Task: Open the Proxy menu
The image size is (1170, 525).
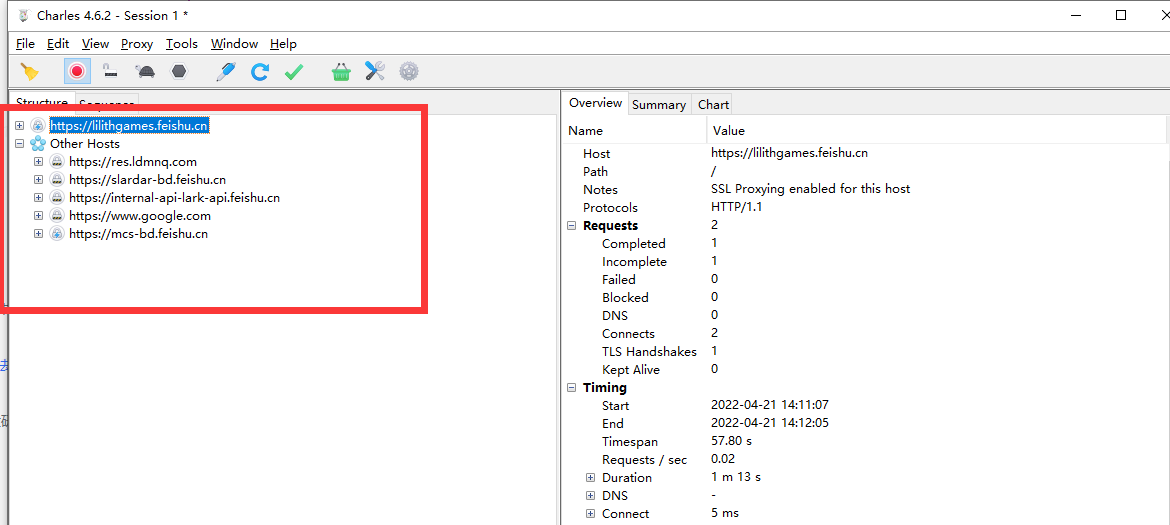Action: point(137,44)
